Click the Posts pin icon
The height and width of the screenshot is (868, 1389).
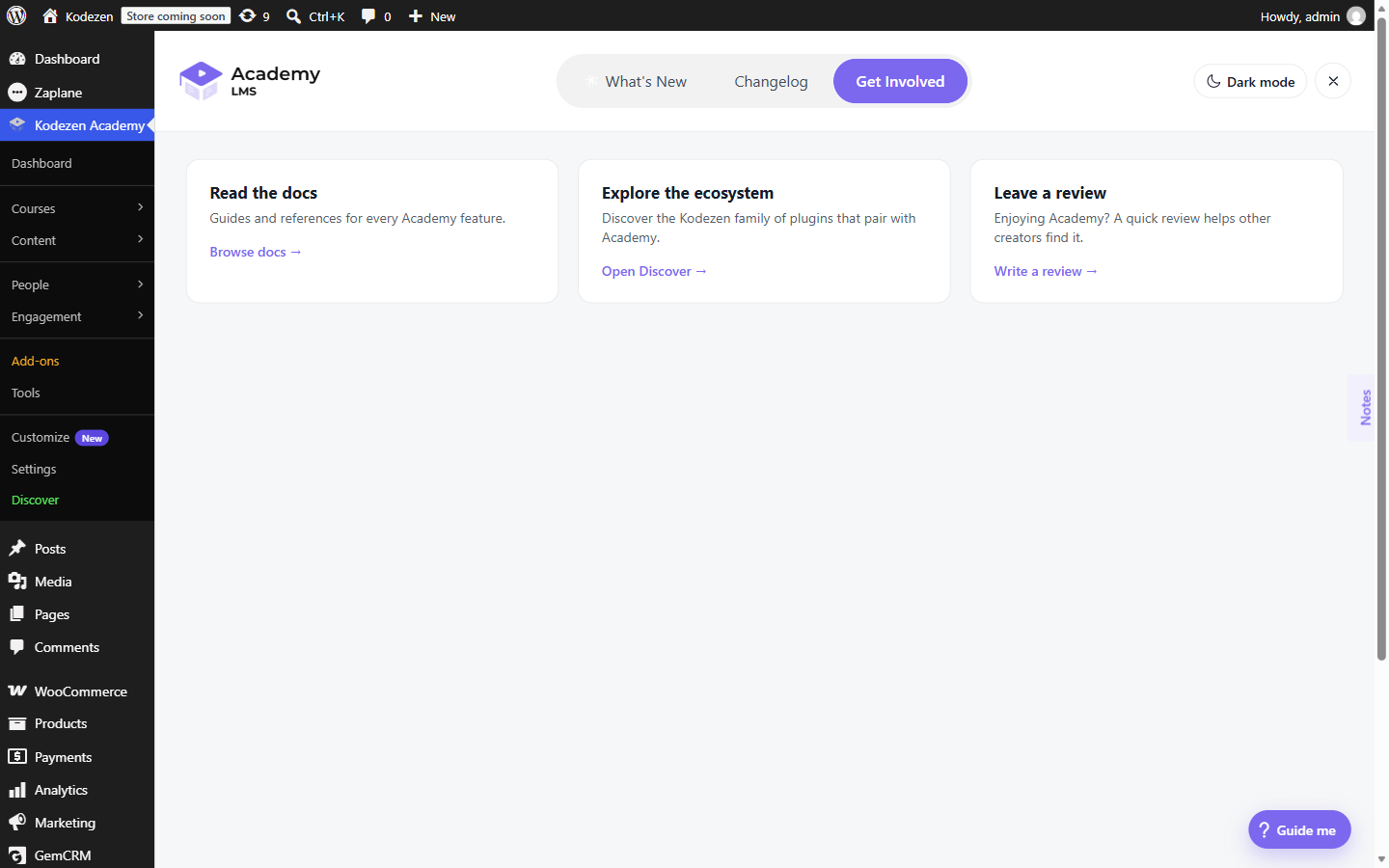click(17, 549)
